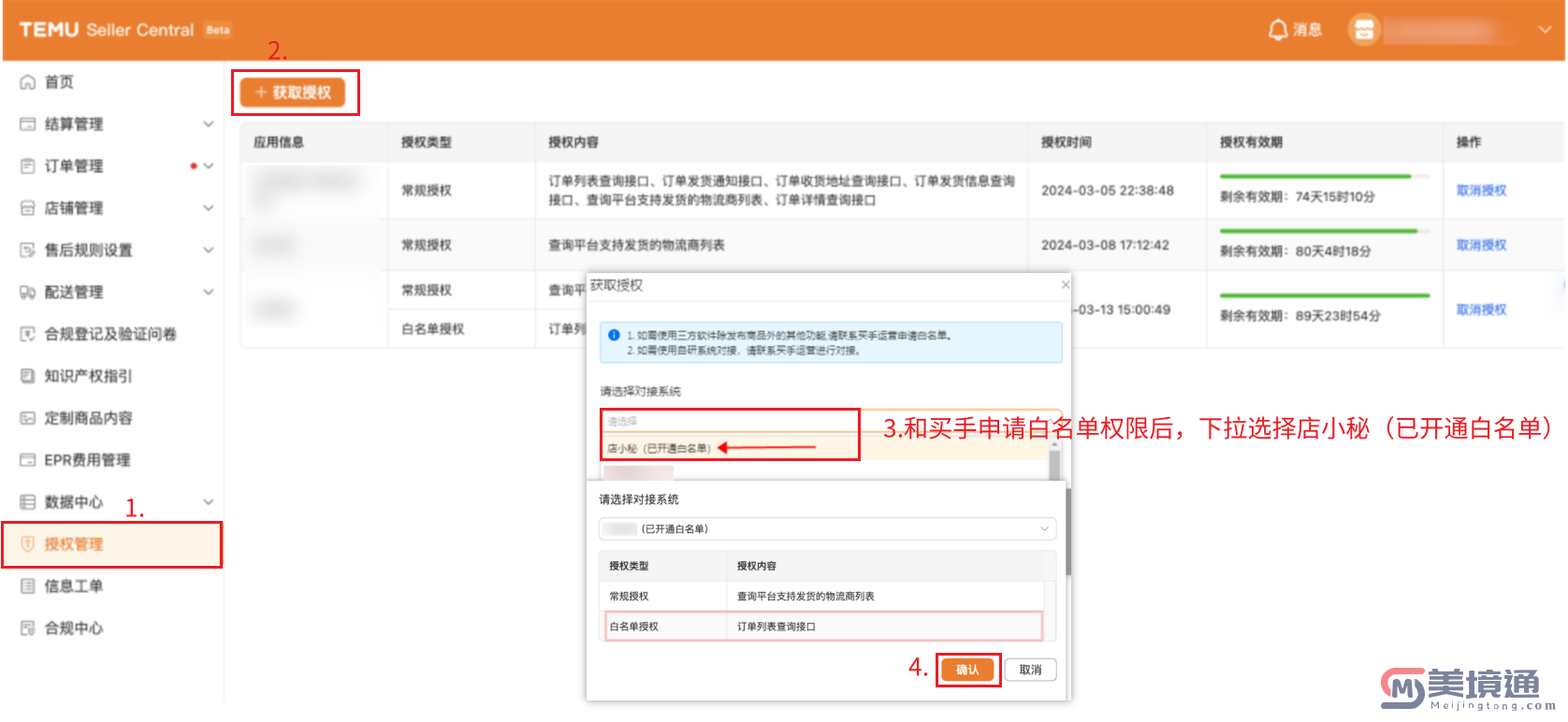This screenshot has width=1568, height=722.
Task: Expand the 数据中心 menu chevron
Action: 209,502
